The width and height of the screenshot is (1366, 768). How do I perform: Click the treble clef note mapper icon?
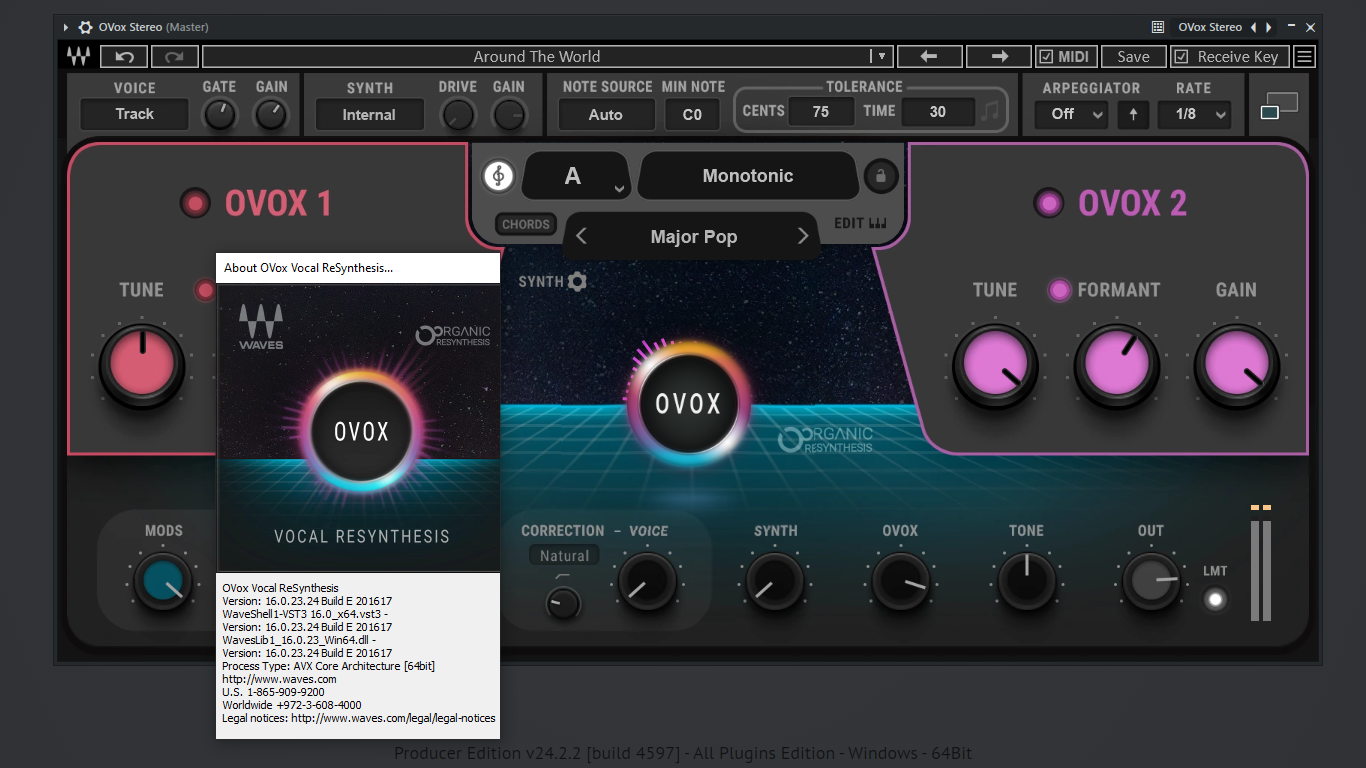point(498,176)
